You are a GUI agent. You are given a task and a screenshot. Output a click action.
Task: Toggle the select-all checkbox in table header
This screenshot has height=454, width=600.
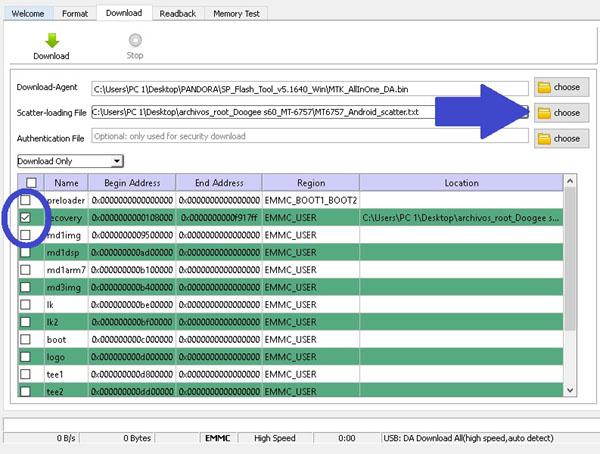[31, 183]
